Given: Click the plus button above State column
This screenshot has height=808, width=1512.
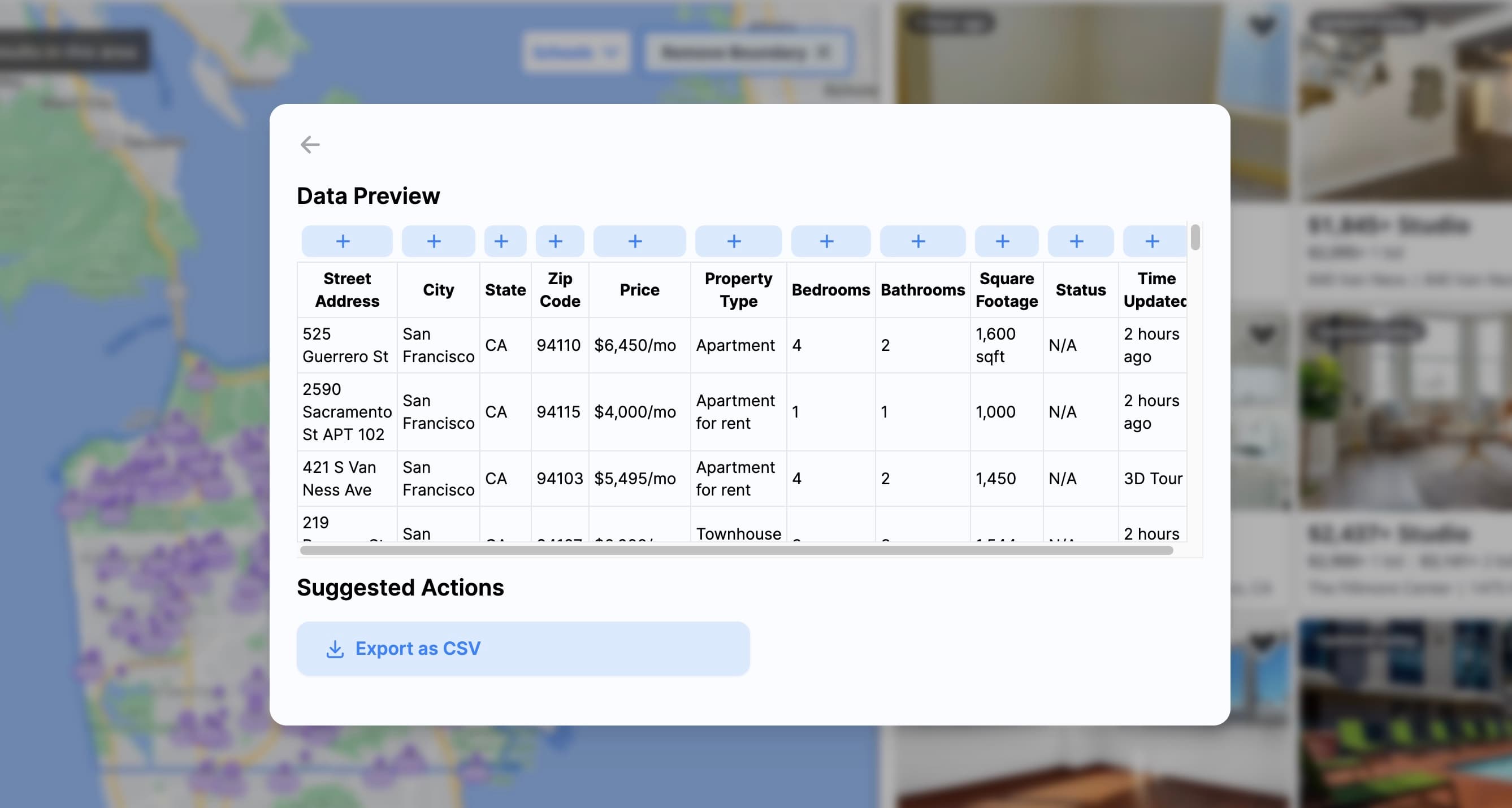Looking at the screenshot, I should [505, 241].
